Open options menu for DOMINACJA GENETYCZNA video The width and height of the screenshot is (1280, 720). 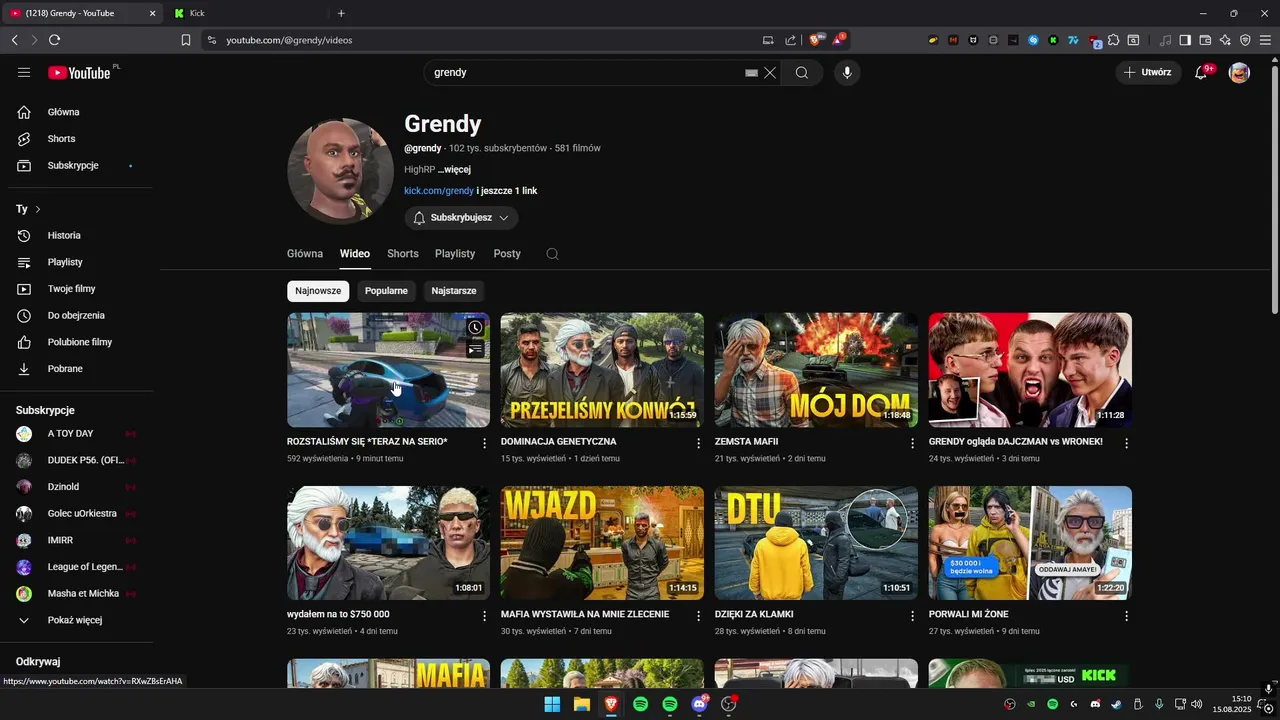tap(699, 443)
